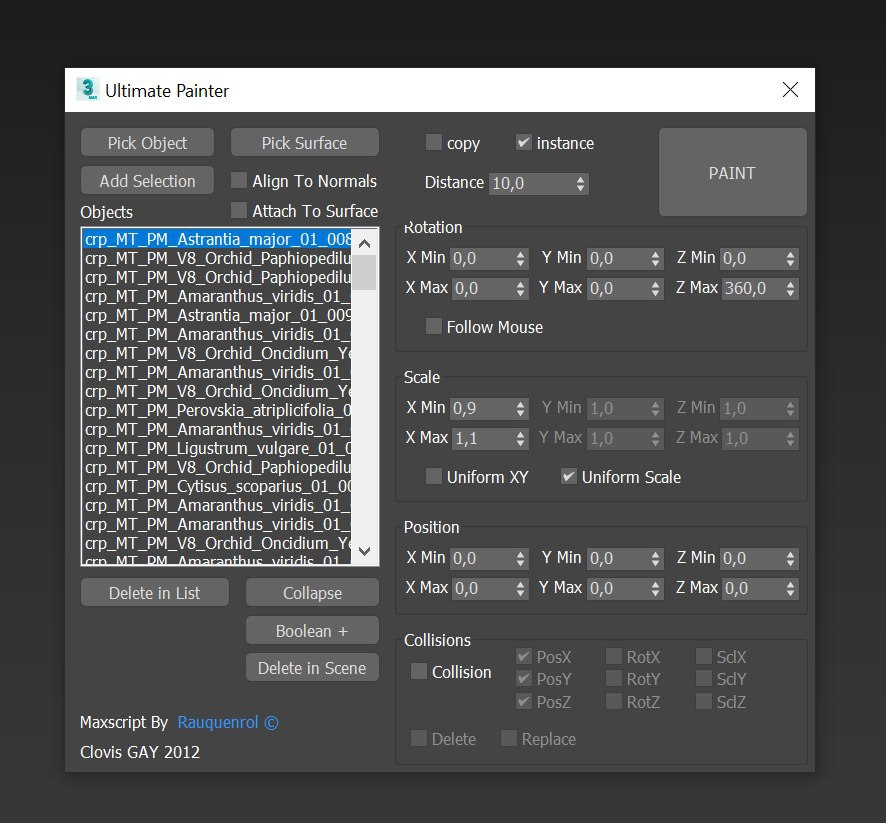Viewport: 886px width, 823px height.
Task: Click the Pick Object button
Action: [147, 143]
